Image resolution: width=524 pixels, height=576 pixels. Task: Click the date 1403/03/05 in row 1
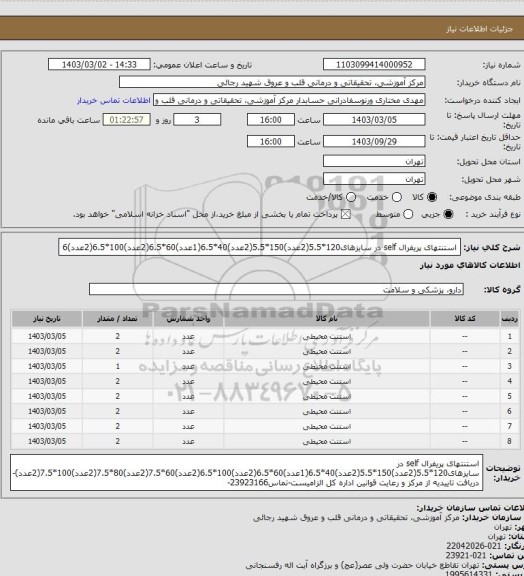[x=47, y=336]
